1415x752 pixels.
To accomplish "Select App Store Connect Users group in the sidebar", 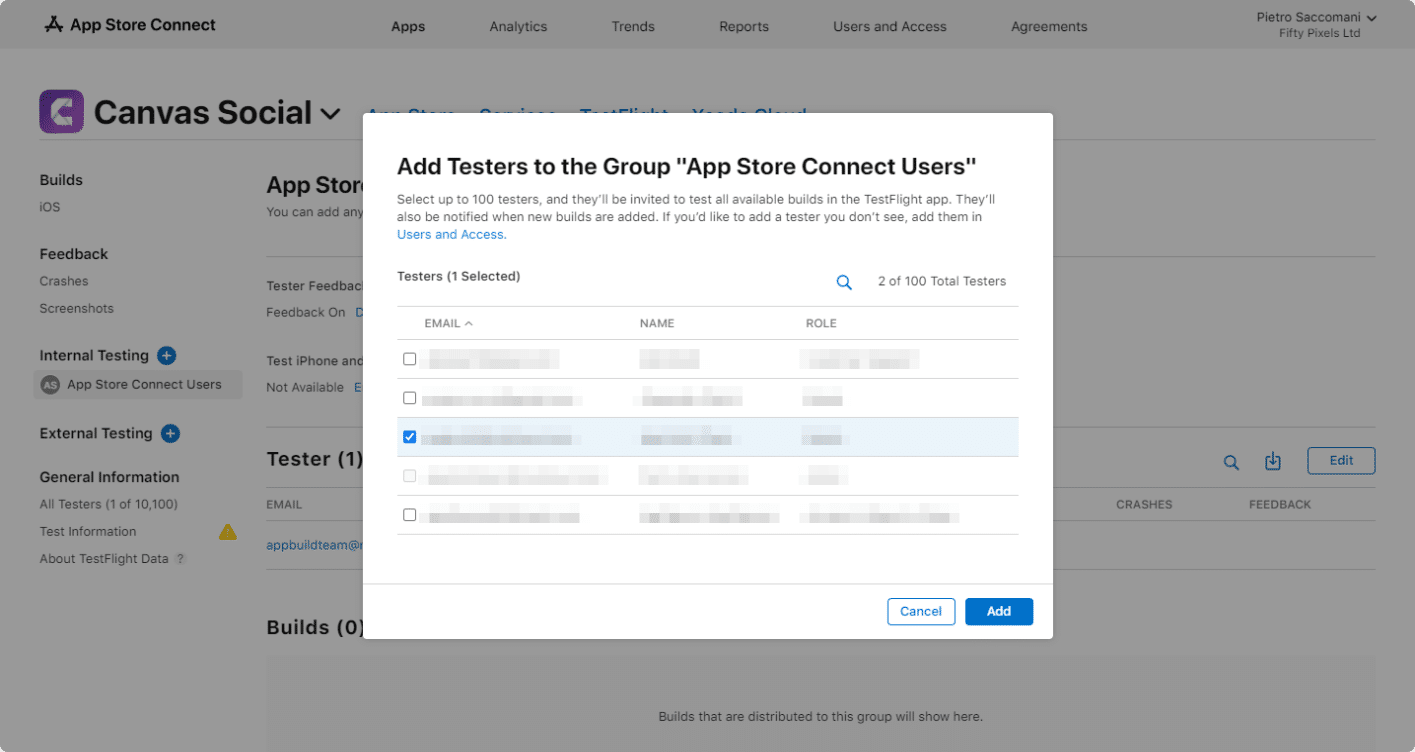I will [138, 385].
